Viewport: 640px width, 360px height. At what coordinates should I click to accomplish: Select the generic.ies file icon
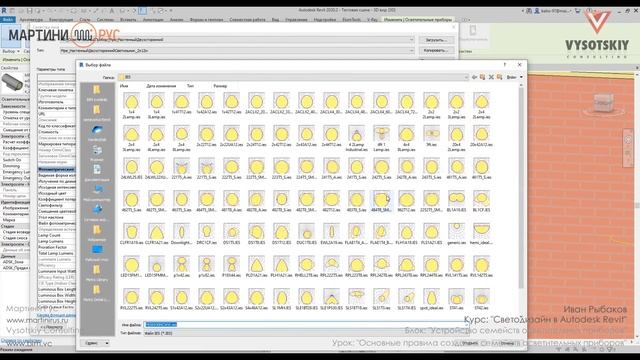456,234
